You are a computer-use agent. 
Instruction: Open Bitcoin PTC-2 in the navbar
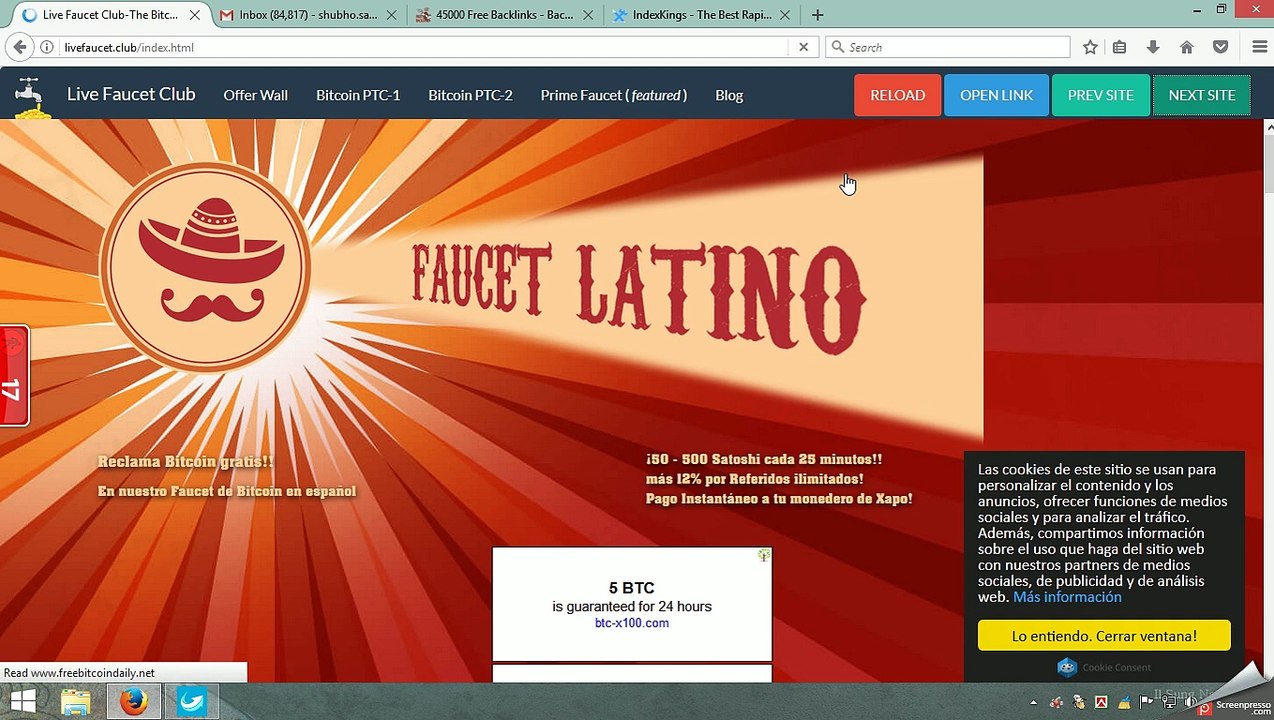click(470, 95)
